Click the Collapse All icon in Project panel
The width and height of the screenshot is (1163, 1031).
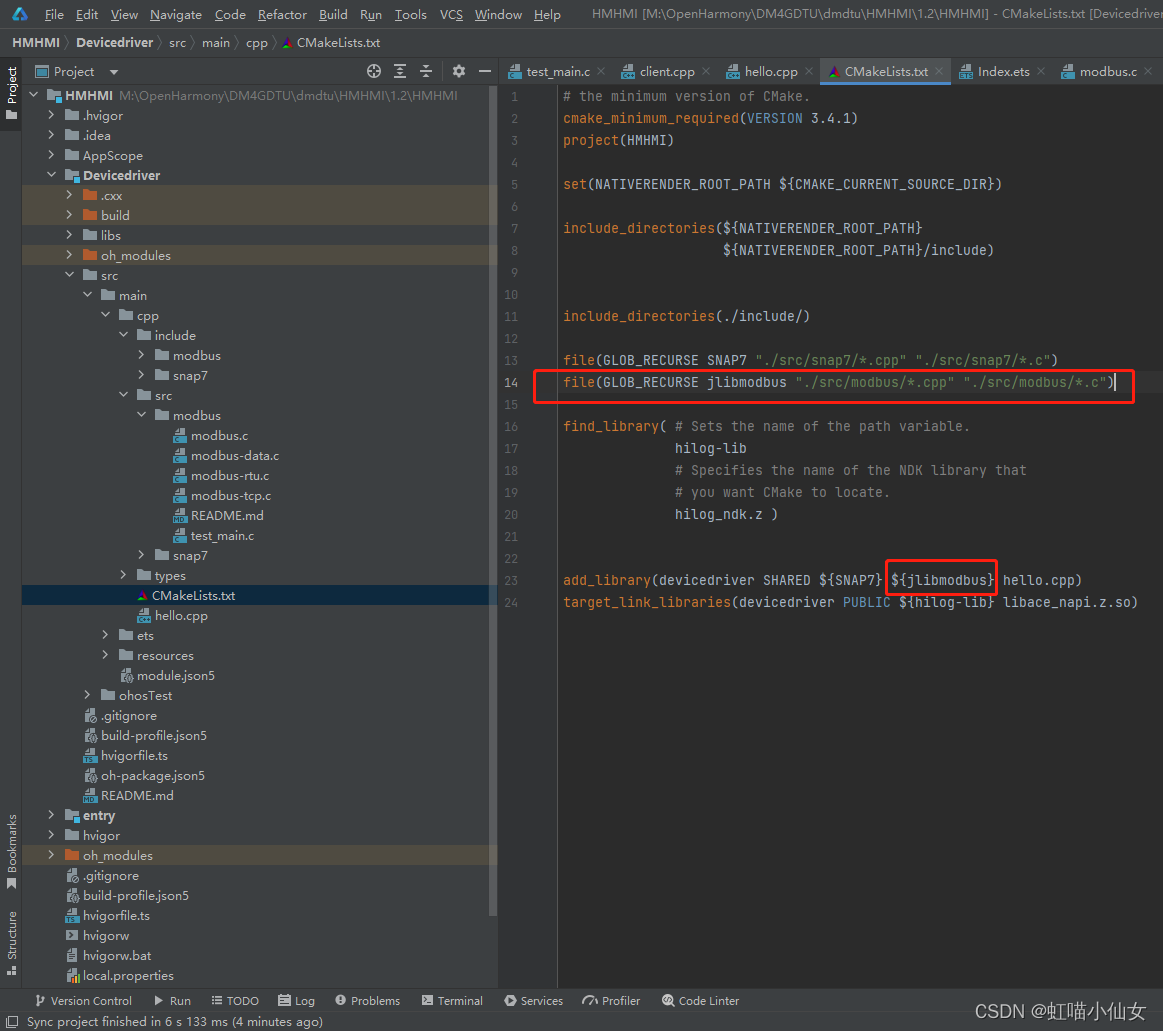[426, 71]
